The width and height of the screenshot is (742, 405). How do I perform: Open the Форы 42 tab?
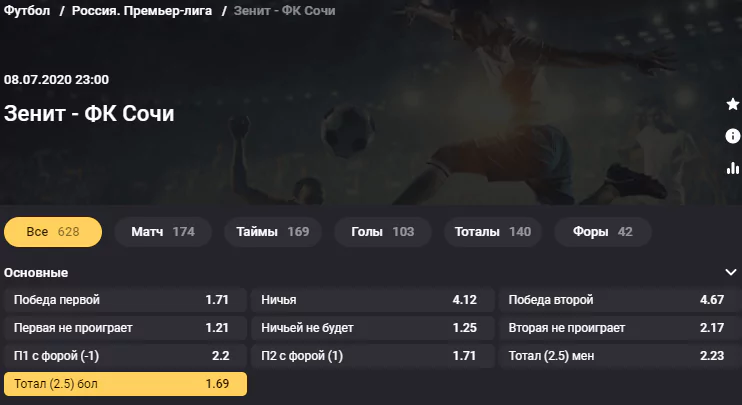(603, 232)
